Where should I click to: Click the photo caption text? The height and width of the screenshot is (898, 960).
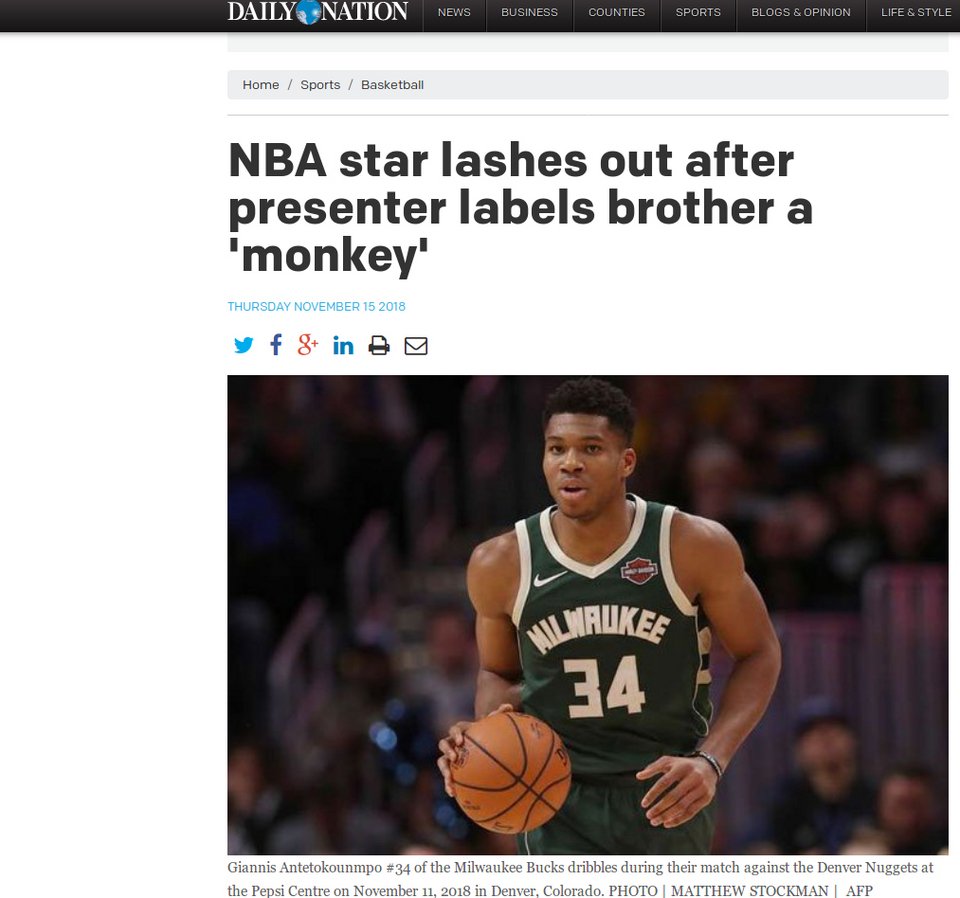point(580,878)
